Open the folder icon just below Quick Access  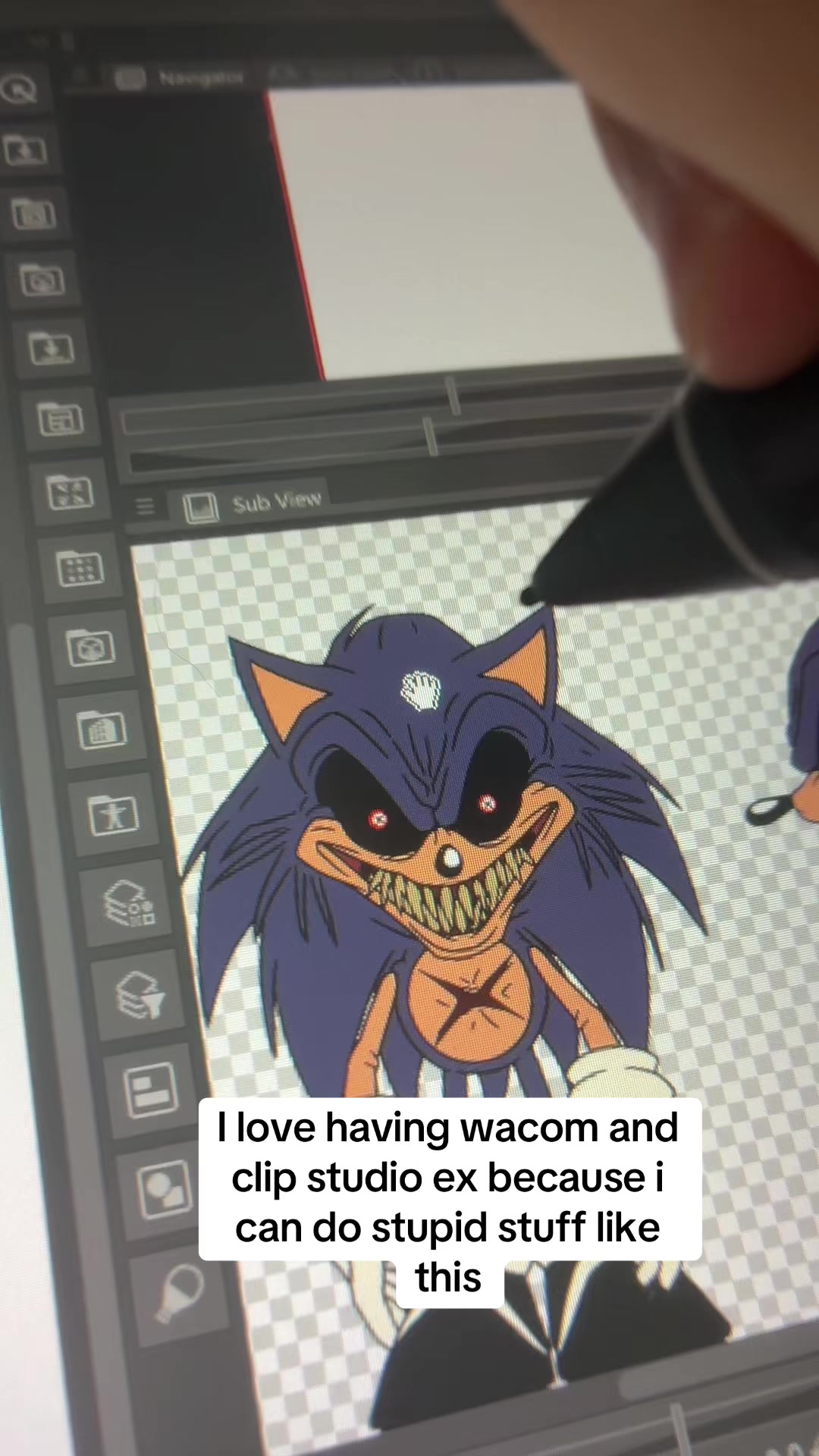[26, 151]
